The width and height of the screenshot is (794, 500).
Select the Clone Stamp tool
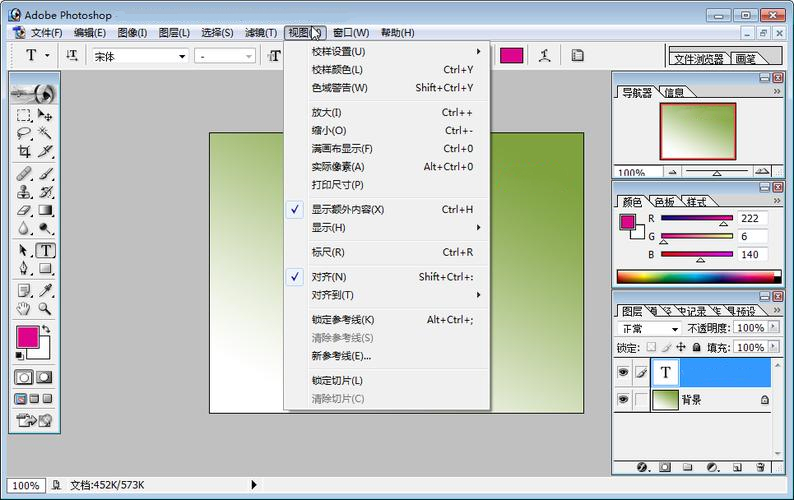(x=23, y=192)
